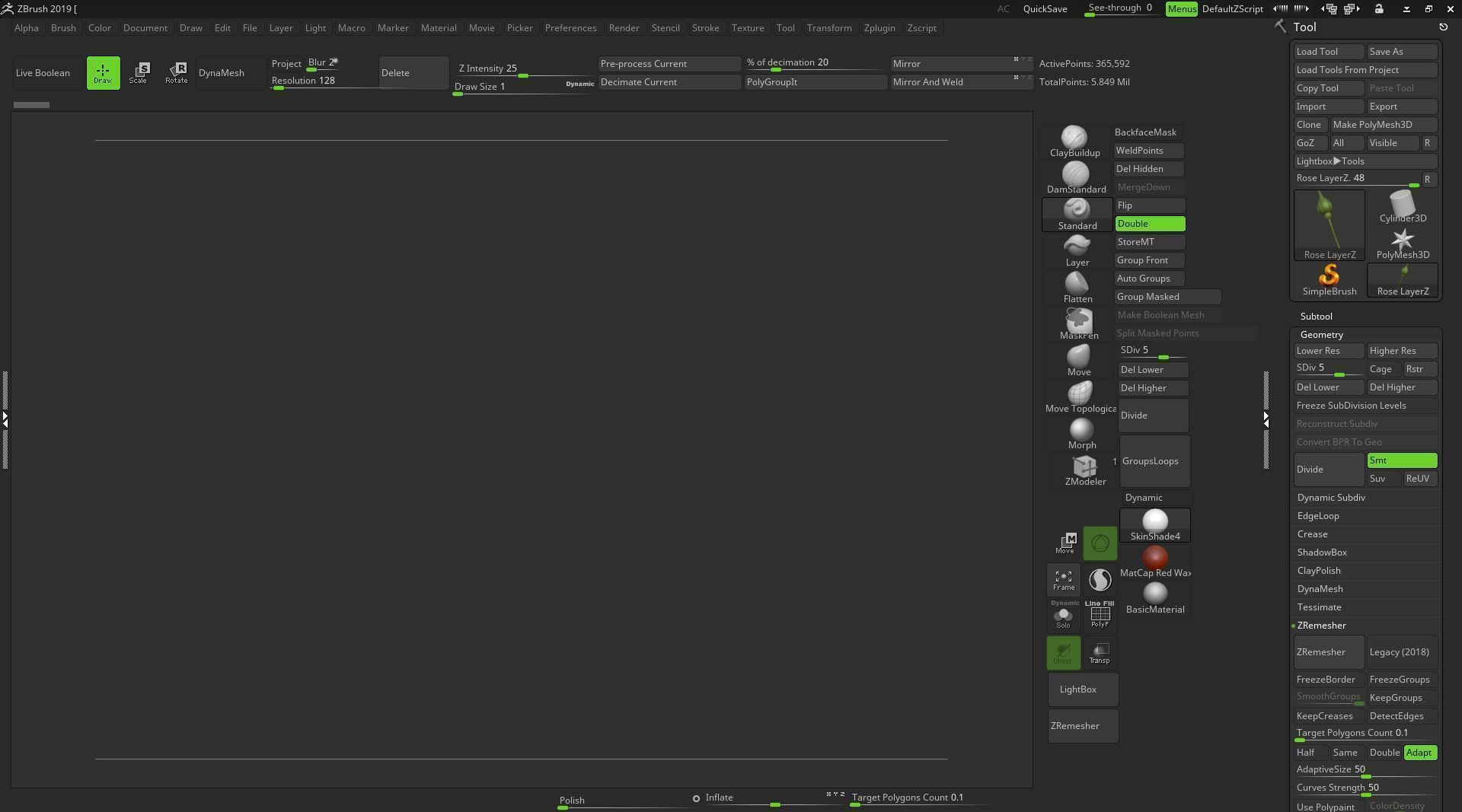
Task: Select the large Rose LayerZ tool thumbnail
Action: point(1329,226)
